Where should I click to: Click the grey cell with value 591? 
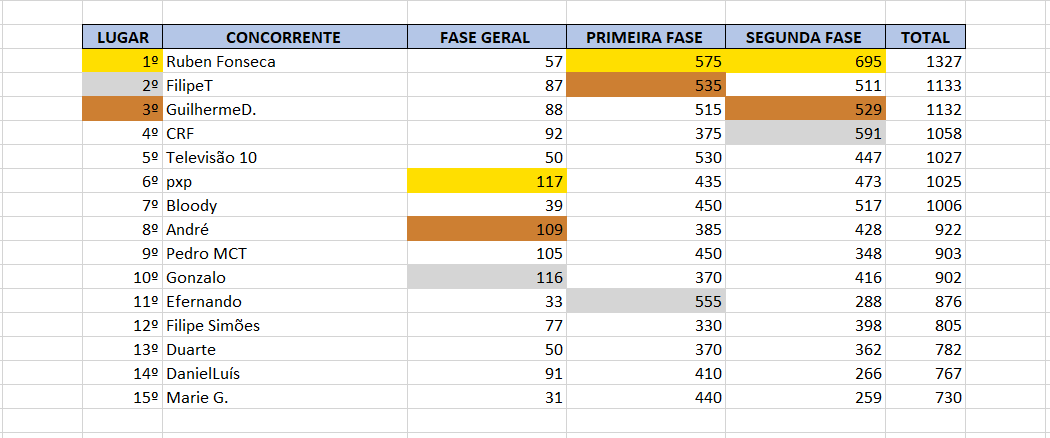click(x=806, y=133)
